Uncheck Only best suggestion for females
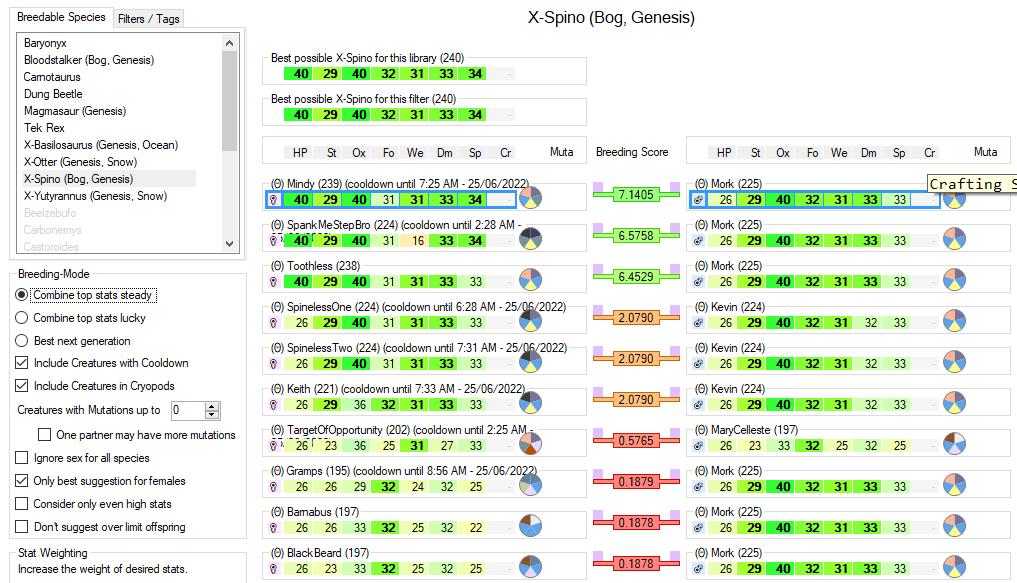The width and height of the screenshot is (1017, 583). point(21,481)
